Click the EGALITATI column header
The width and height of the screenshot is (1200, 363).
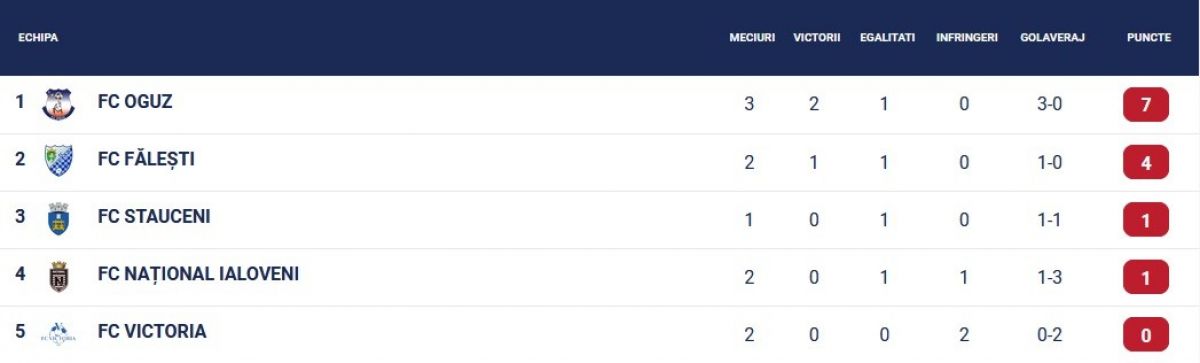[887, 38]
